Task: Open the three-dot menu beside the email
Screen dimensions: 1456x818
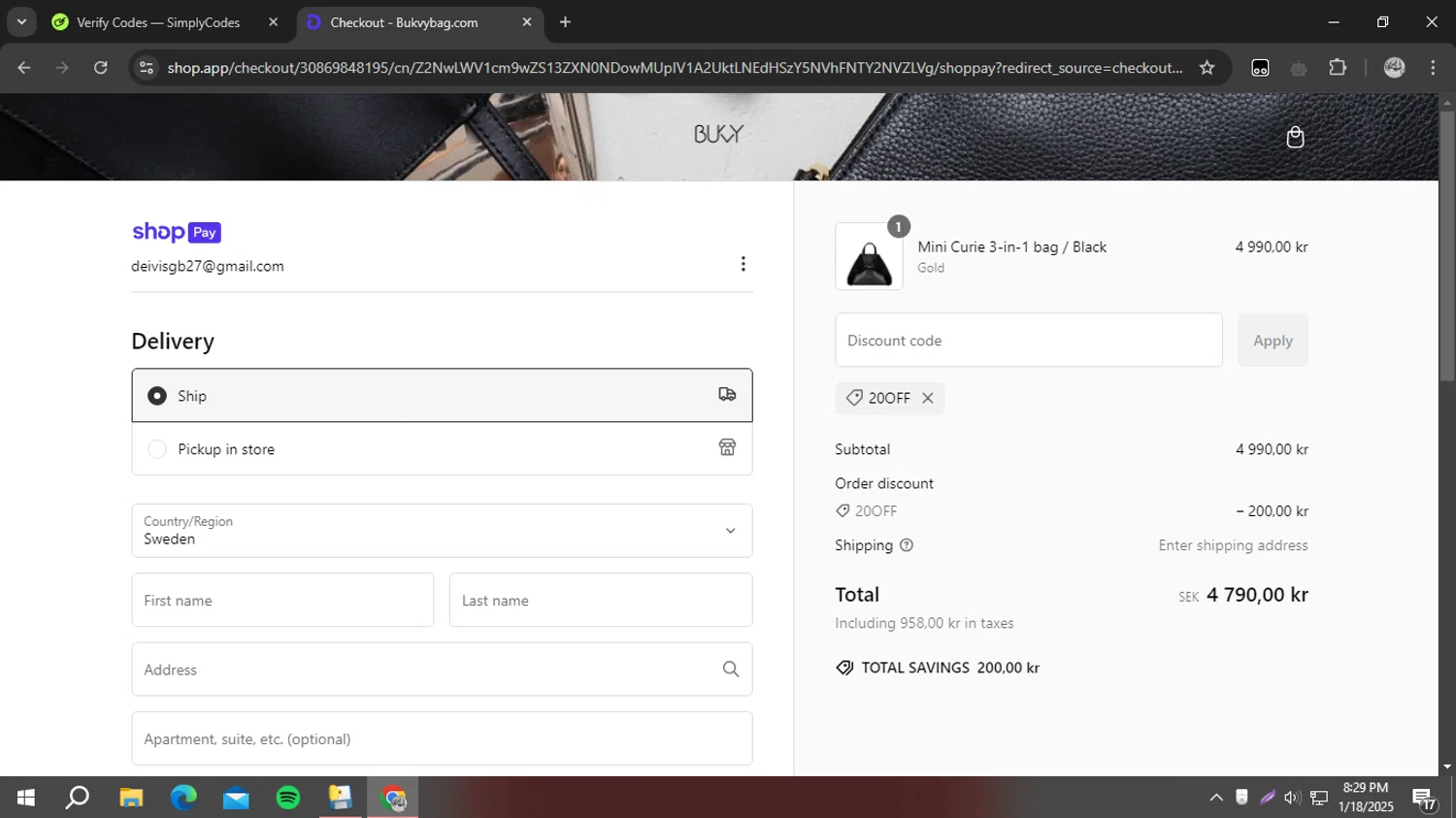Action: 743,264
